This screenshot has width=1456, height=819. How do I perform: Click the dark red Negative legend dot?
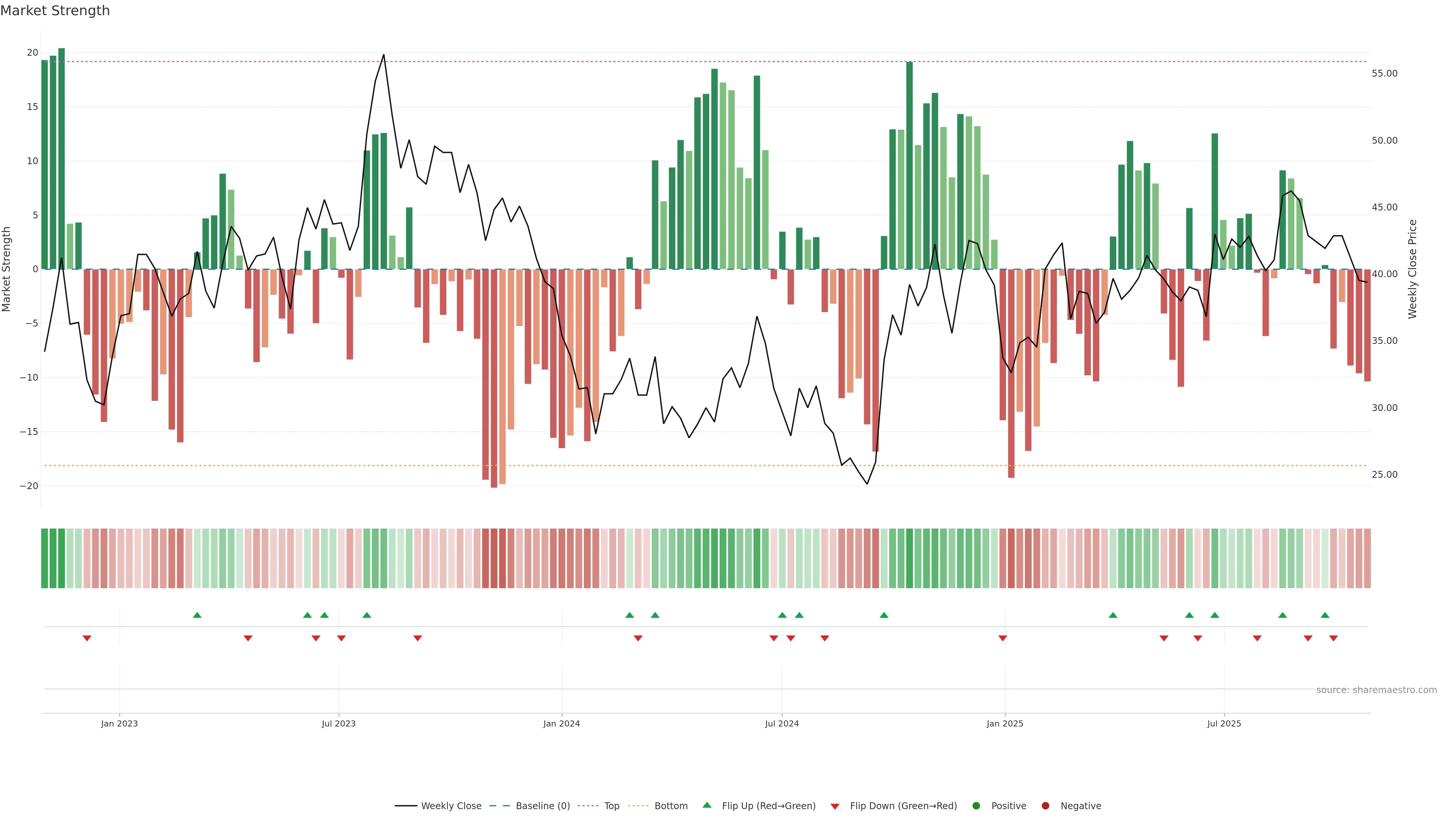tap(1045, 805)
